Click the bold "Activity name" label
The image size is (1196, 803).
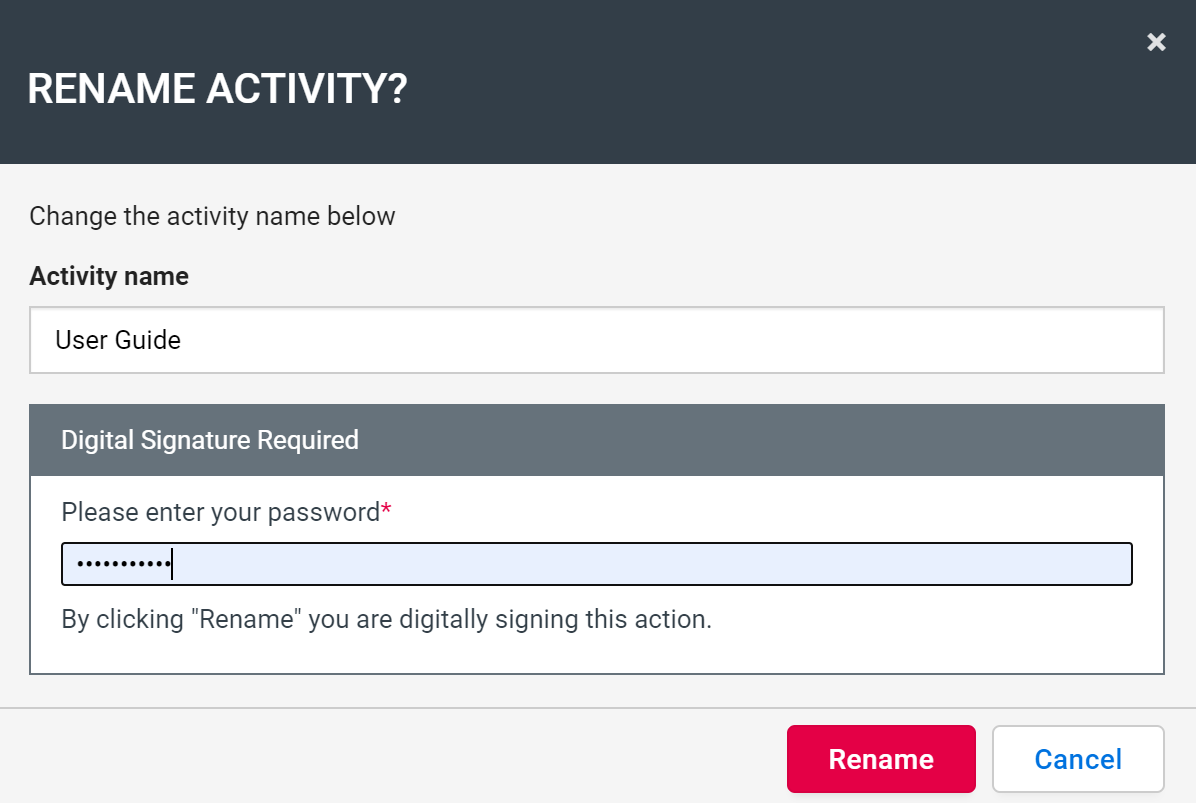109,276
